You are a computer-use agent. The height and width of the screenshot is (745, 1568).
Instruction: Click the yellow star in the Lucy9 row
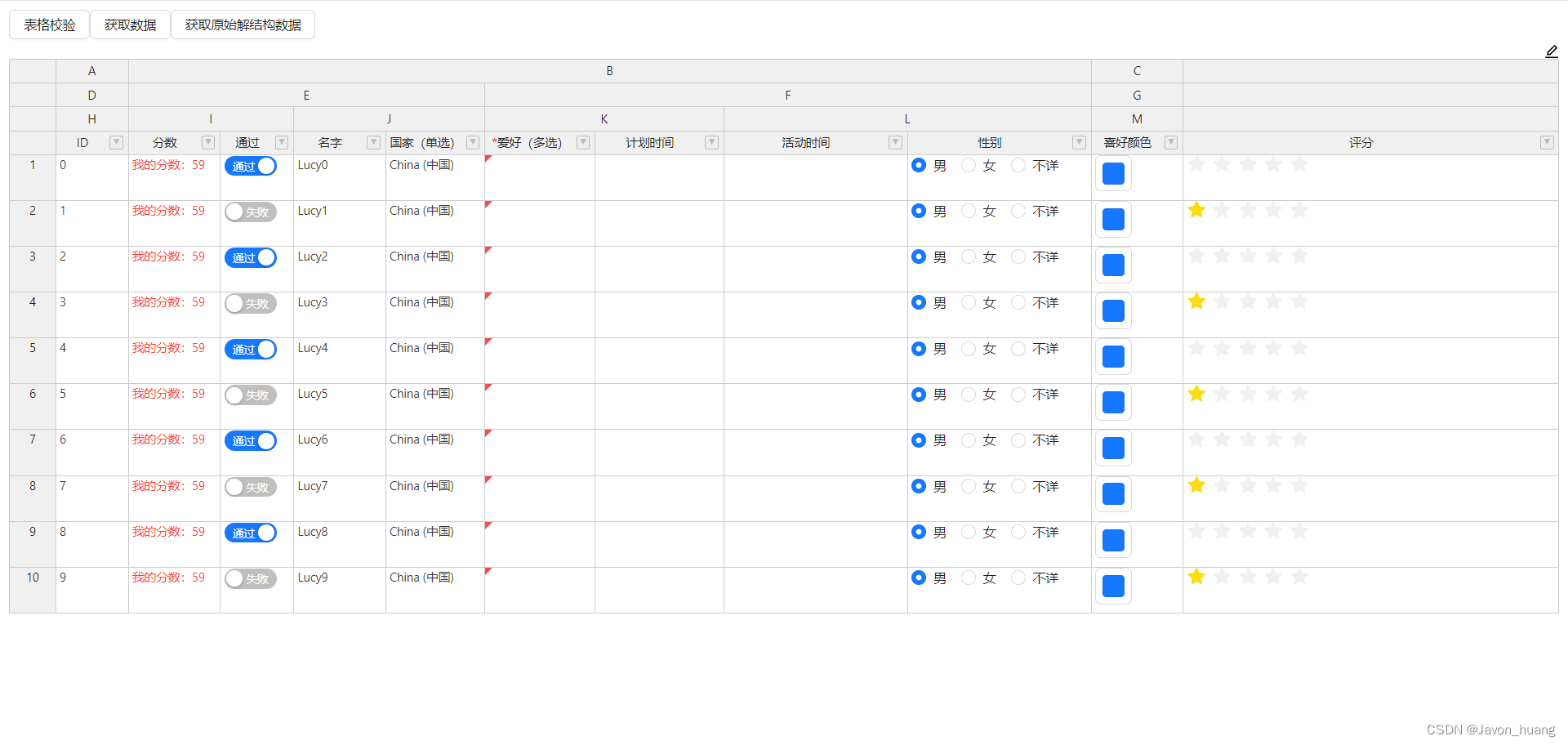click(x=1196, y=577)
